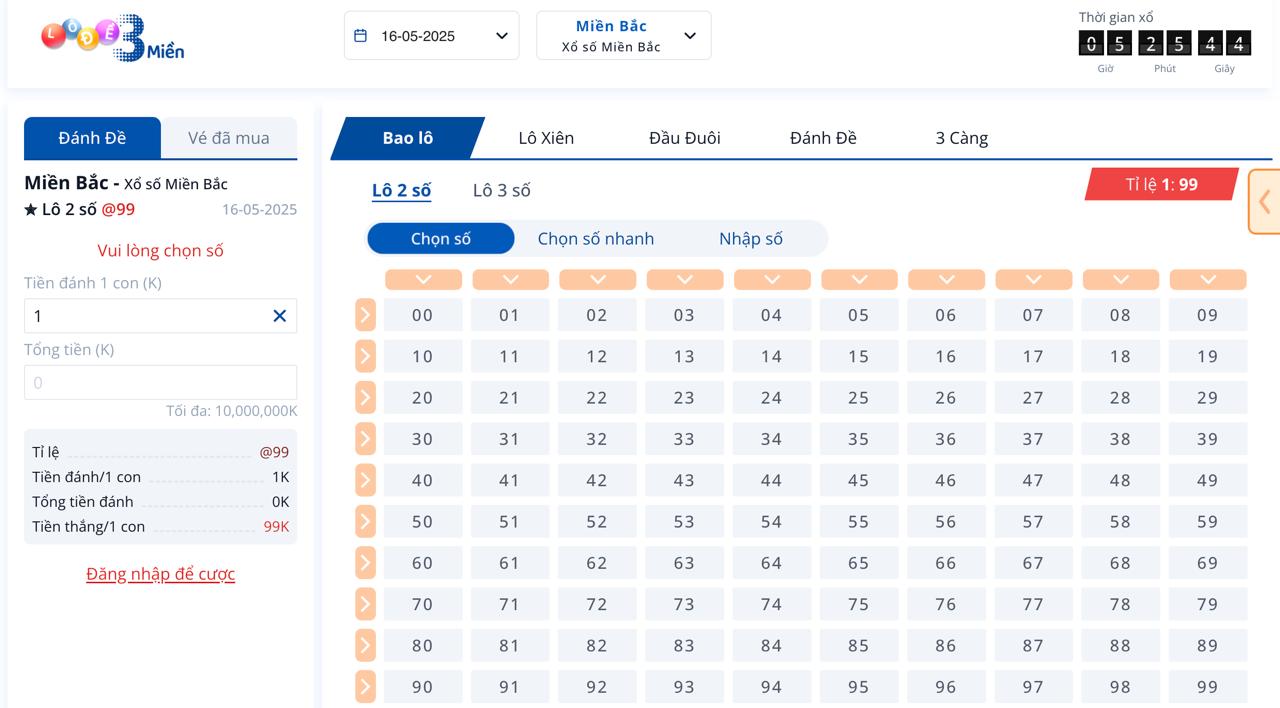Image resolution: width=1280 pixels, height=708 pixels.
Task: Click the Lode 3 Miền logo
Action: [113, 38]
